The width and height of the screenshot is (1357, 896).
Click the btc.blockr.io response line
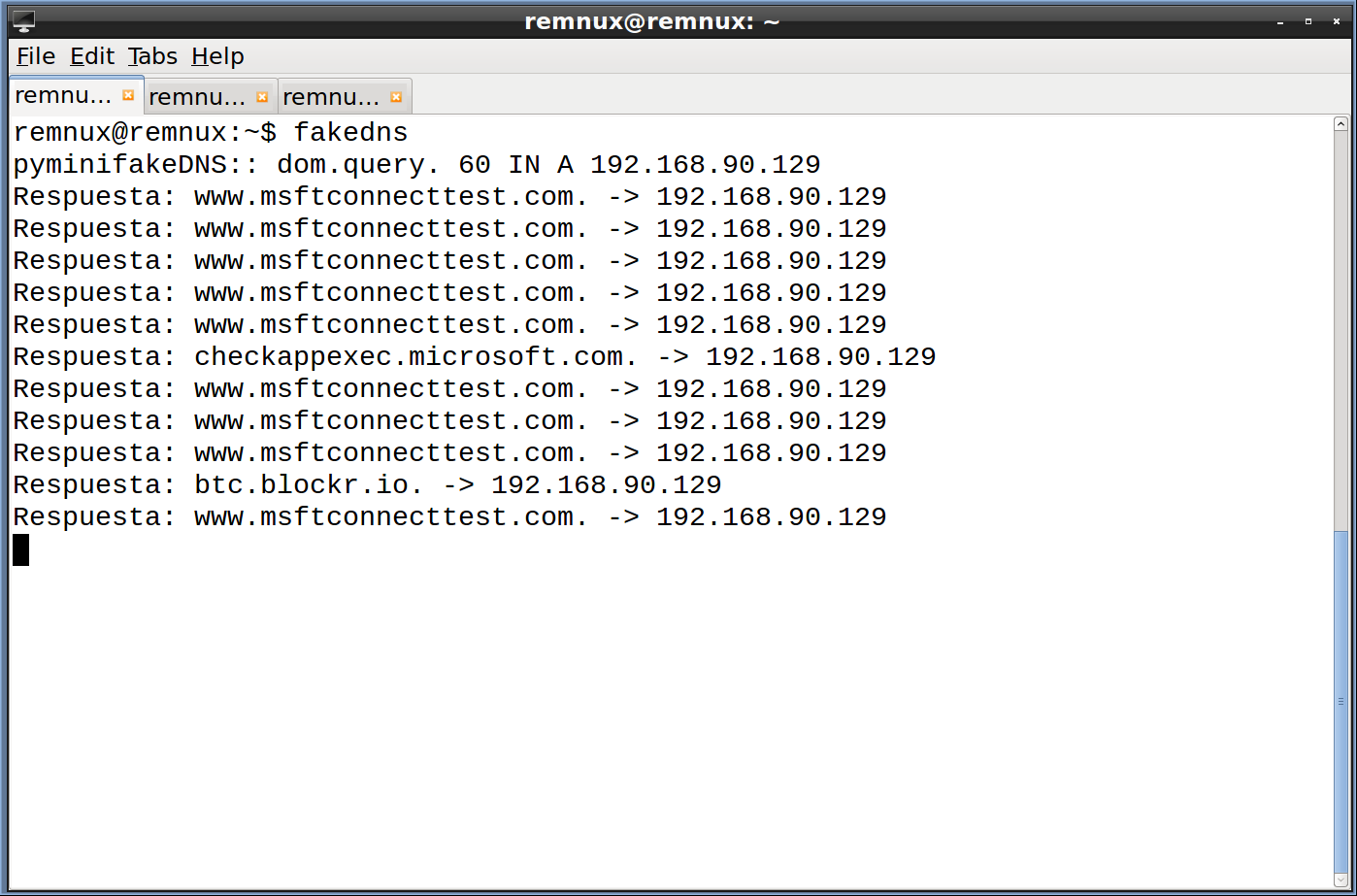tap(367, 484)
